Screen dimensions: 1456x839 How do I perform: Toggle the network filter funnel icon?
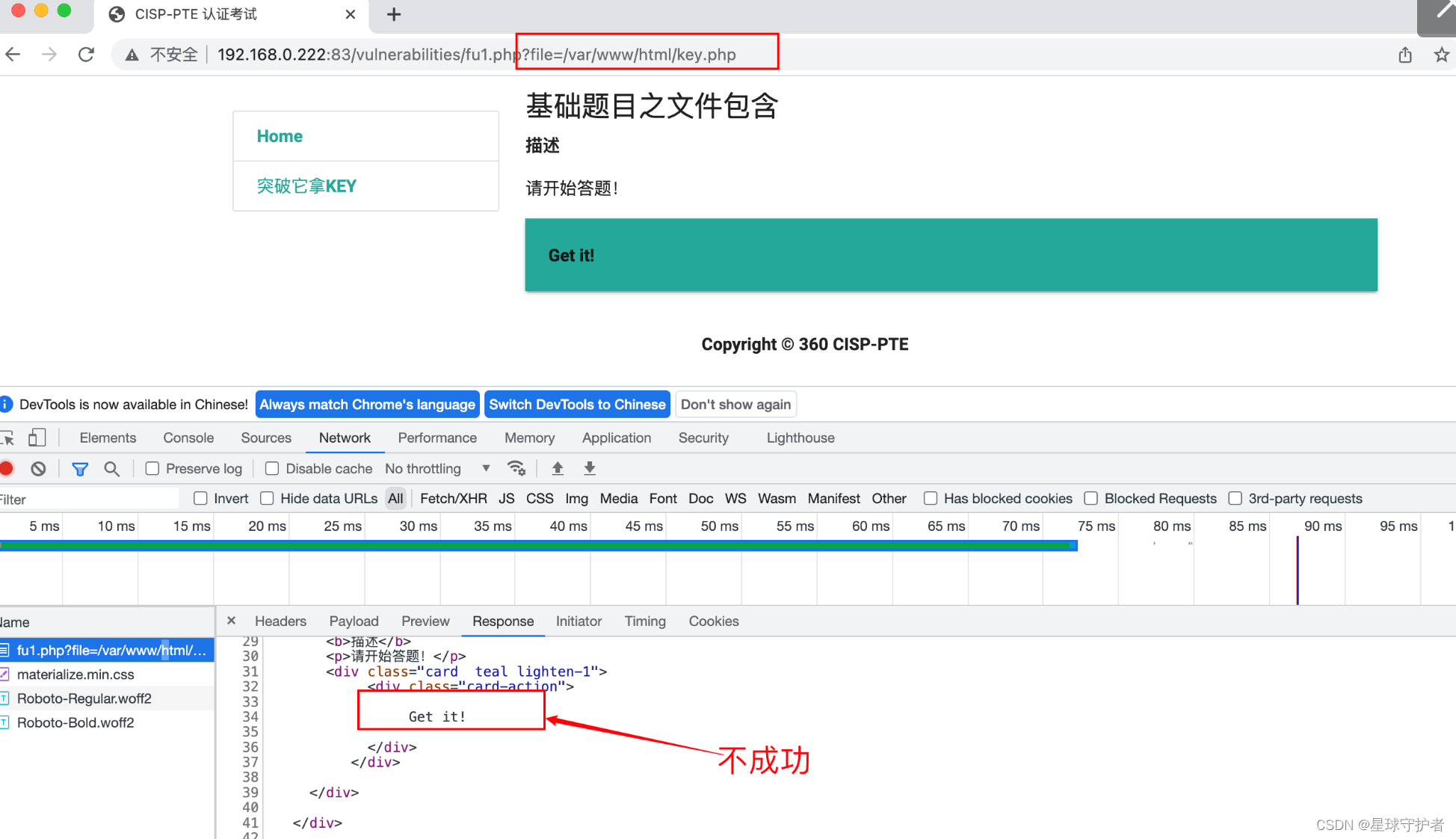coord(80,469)
